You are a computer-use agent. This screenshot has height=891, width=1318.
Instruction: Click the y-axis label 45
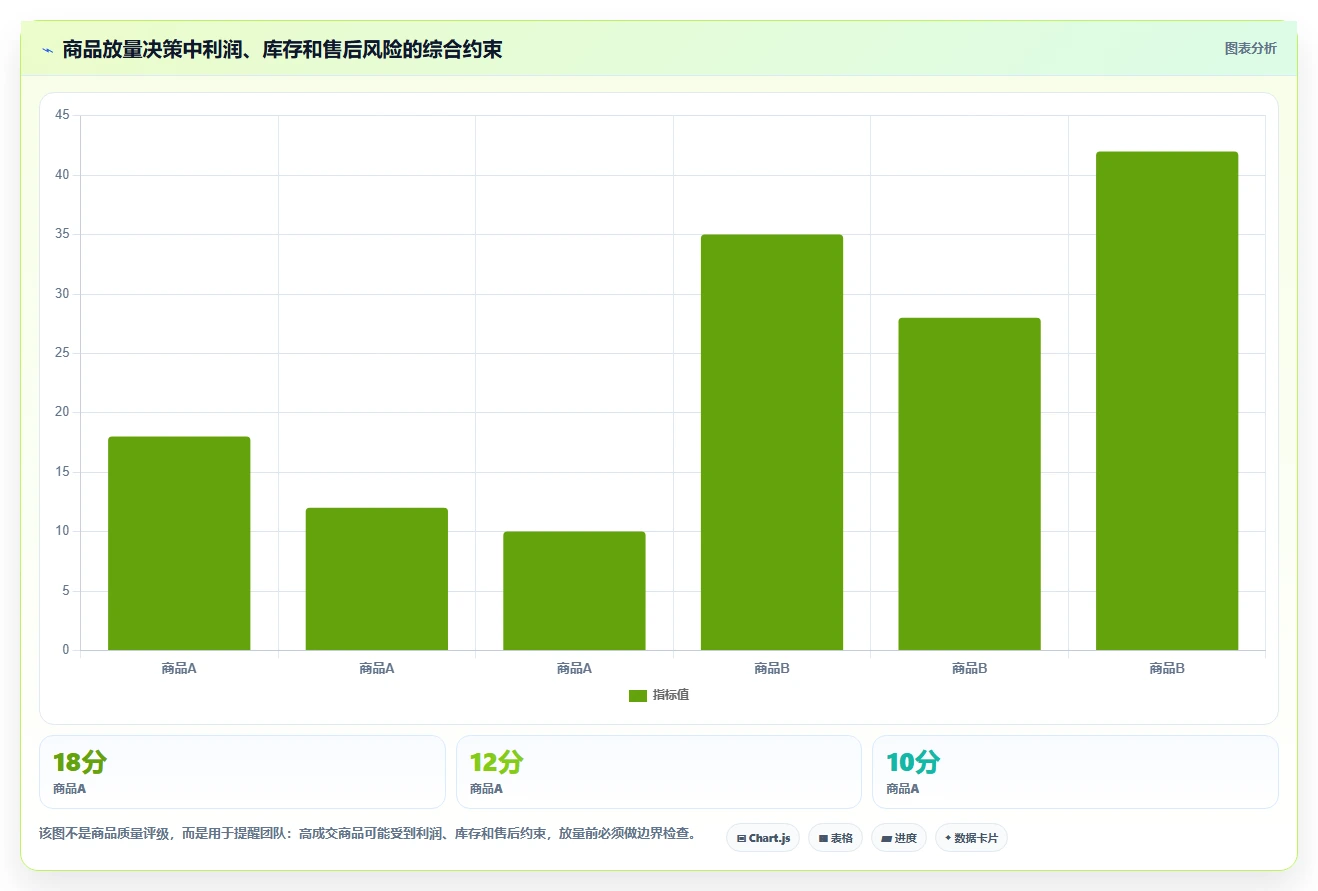(62, 116)
